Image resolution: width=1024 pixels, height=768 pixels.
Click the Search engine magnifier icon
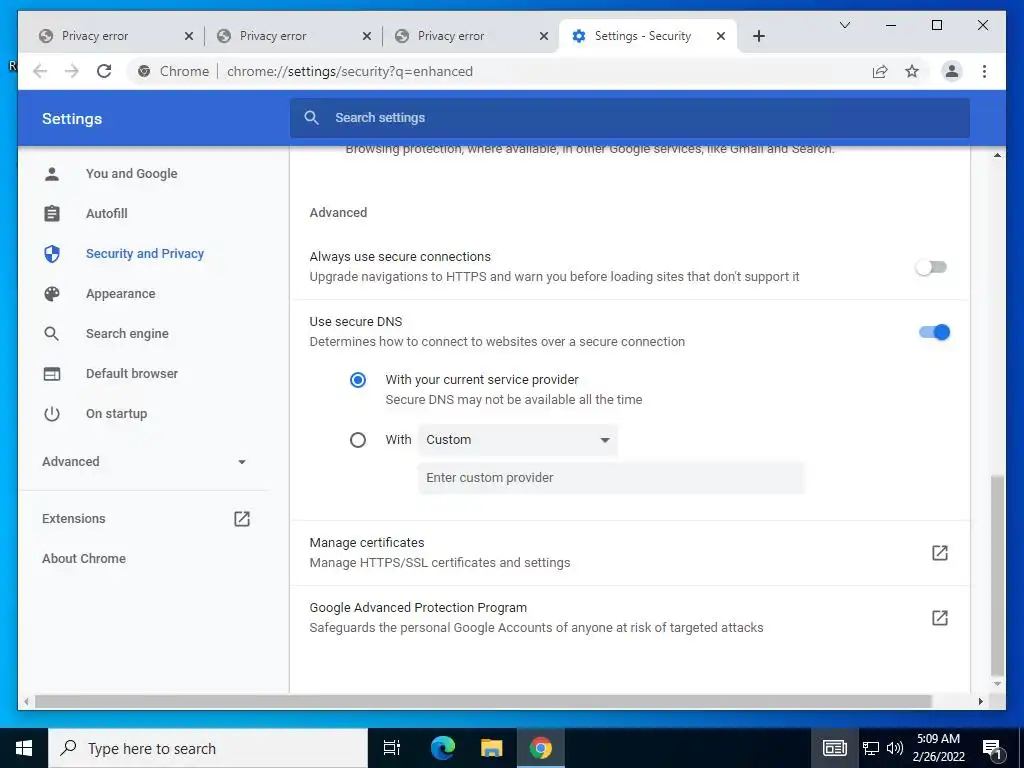(52, 334)
